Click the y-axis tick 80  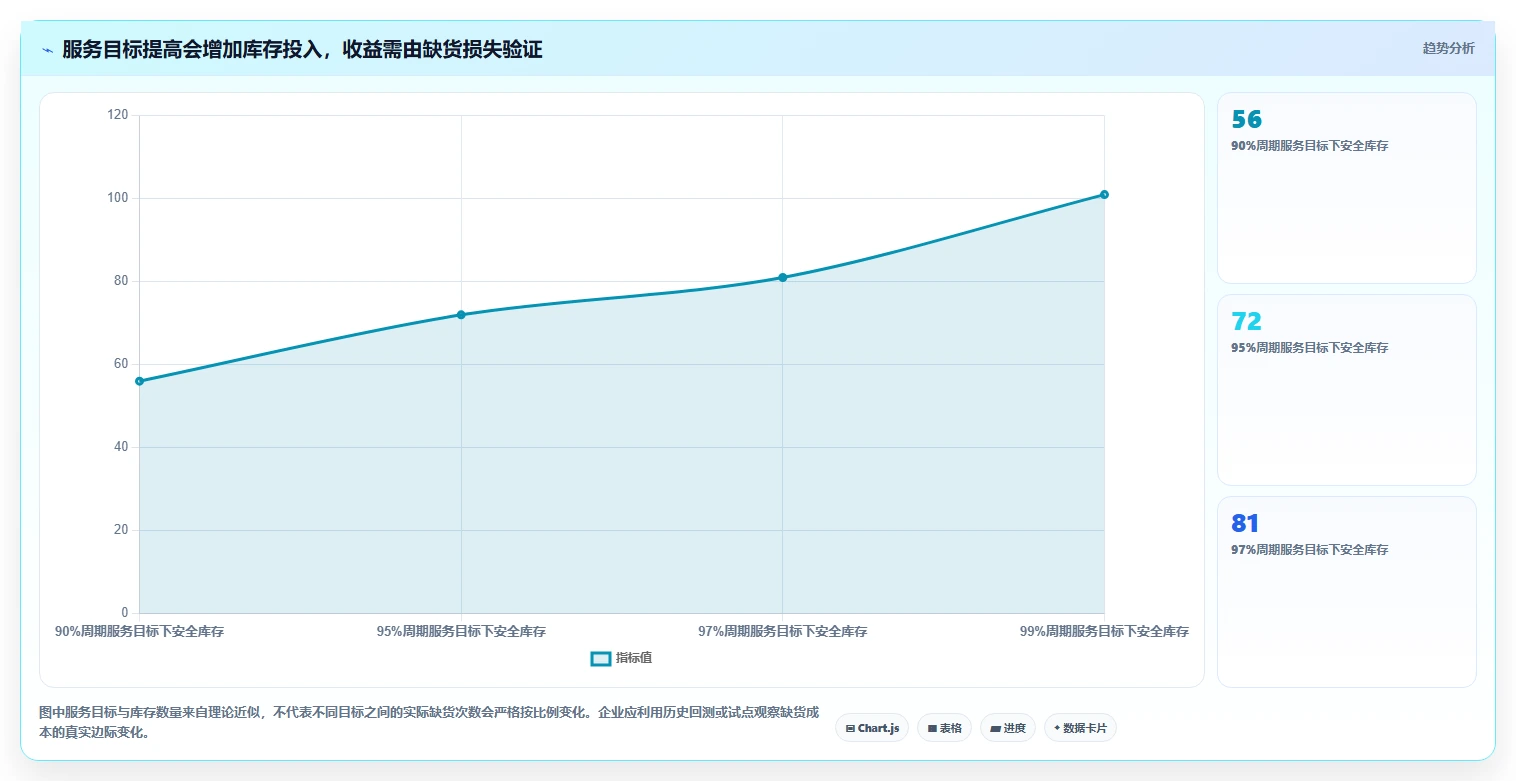click(121, 281)
